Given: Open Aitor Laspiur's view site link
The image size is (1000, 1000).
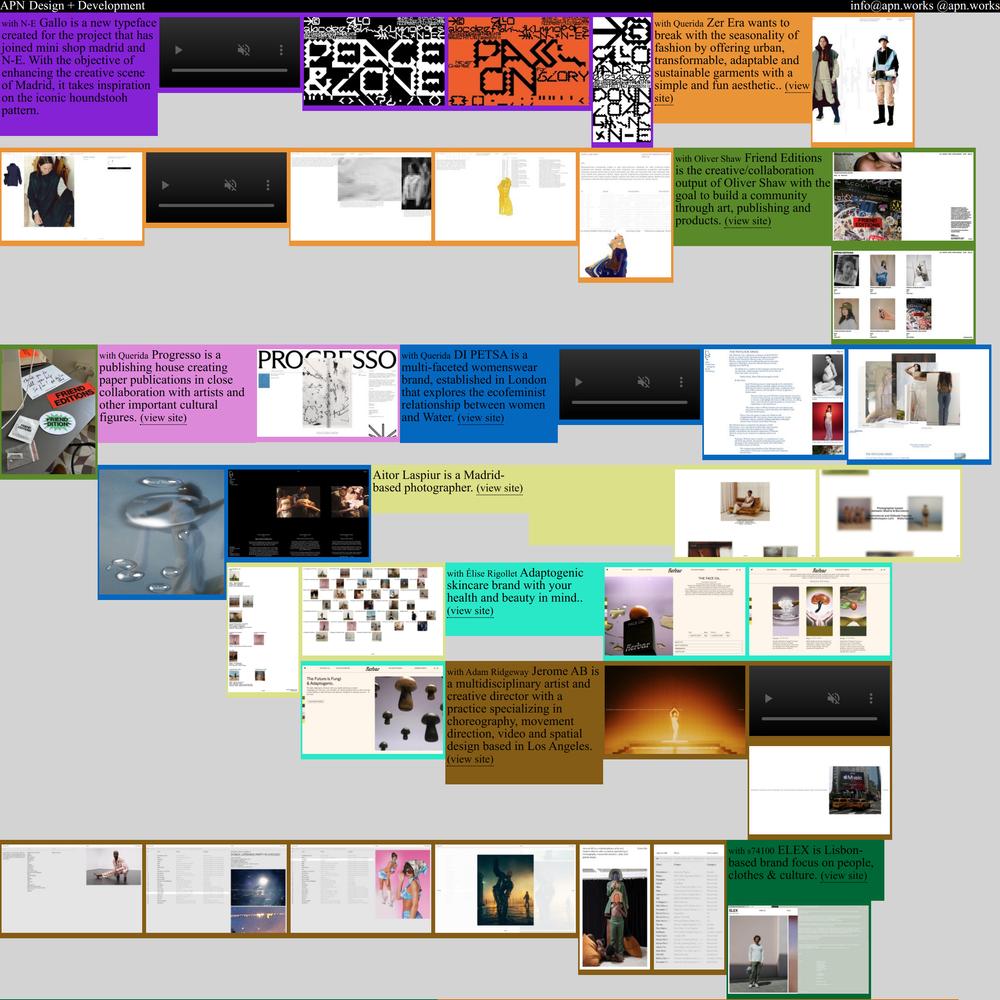Looking at the screenshot, I should coord(499,488).
